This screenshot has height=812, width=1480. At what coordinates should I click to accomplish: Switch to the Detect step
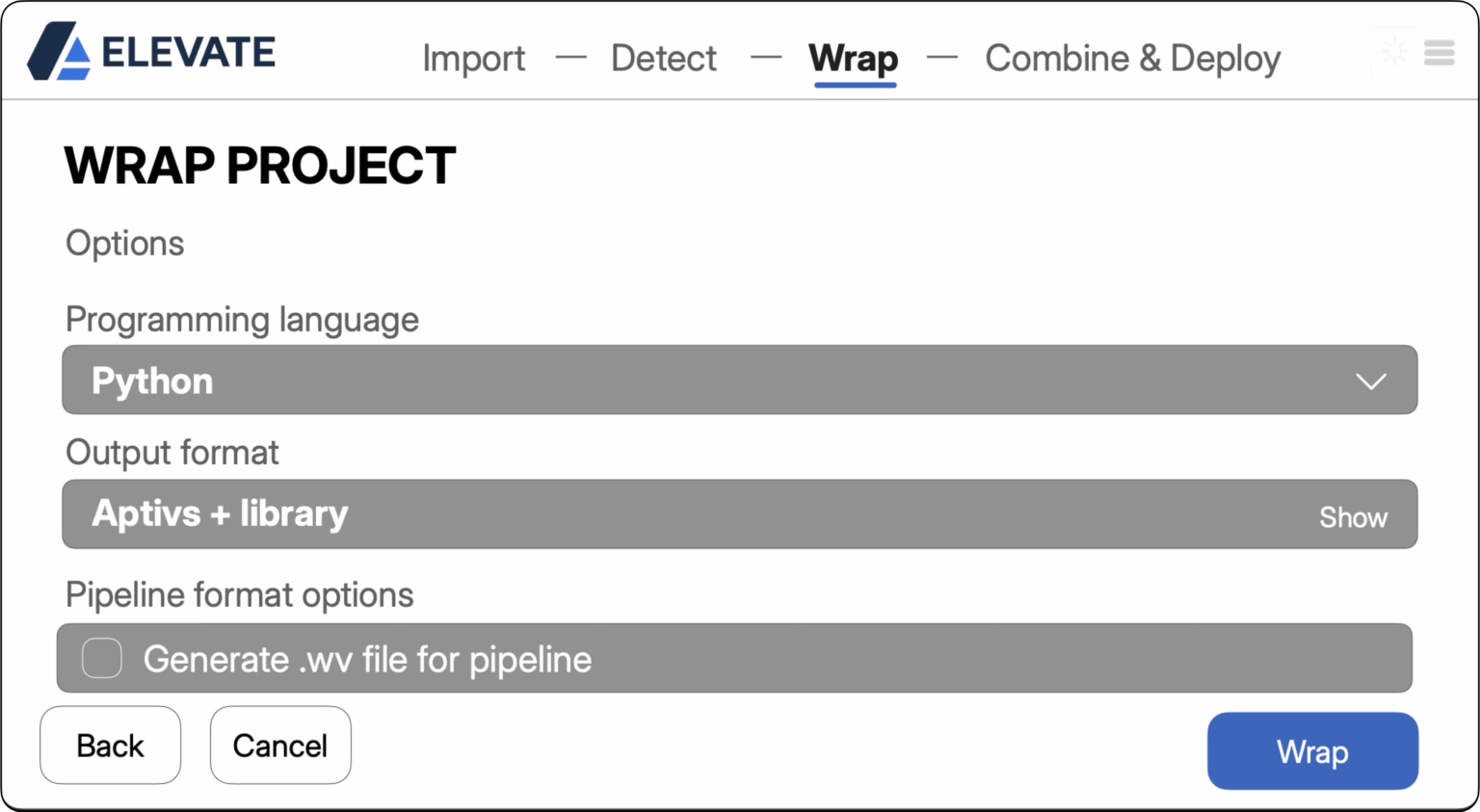[x=663, y=59]
